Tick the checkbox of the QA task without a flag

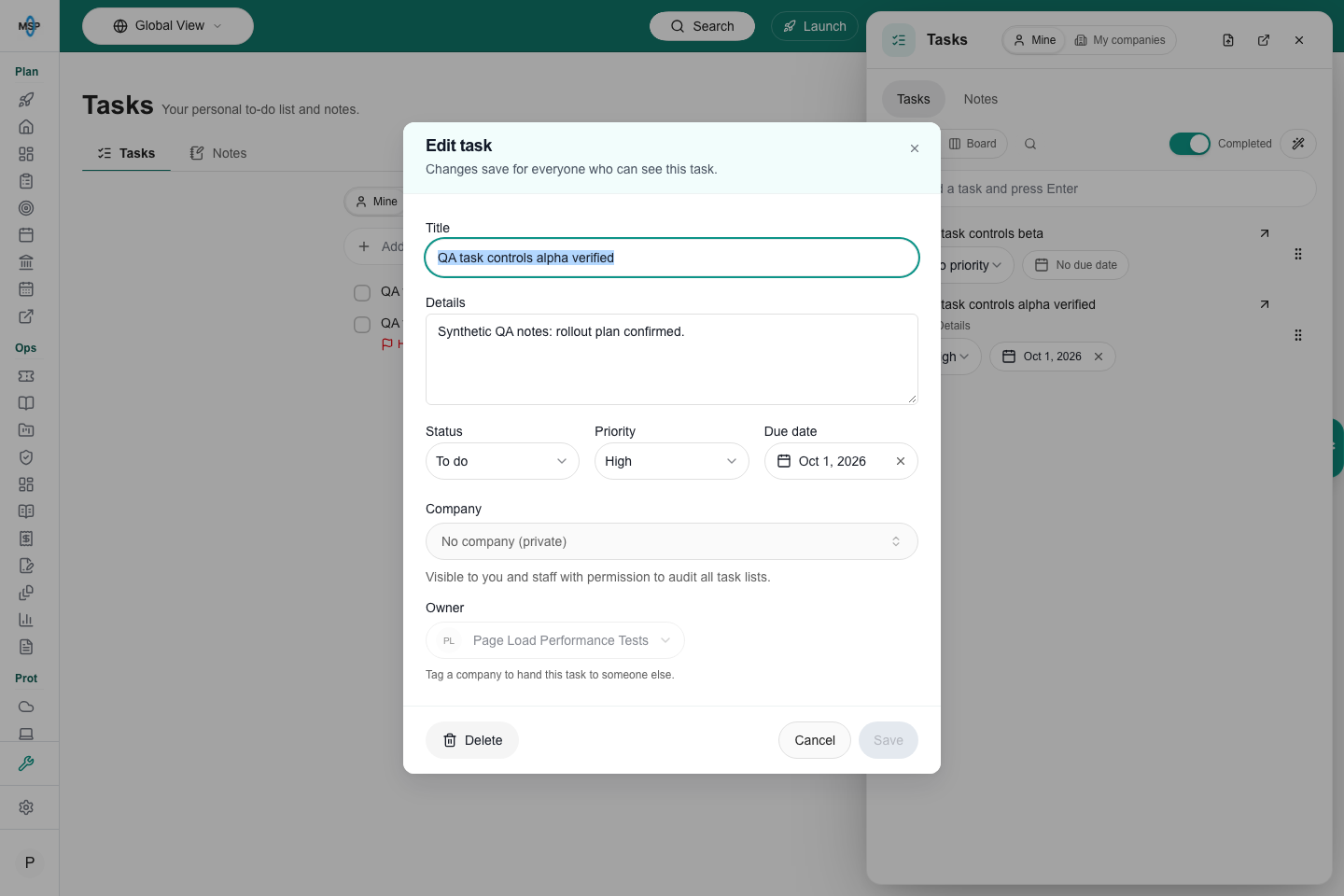tap(362, 293)
